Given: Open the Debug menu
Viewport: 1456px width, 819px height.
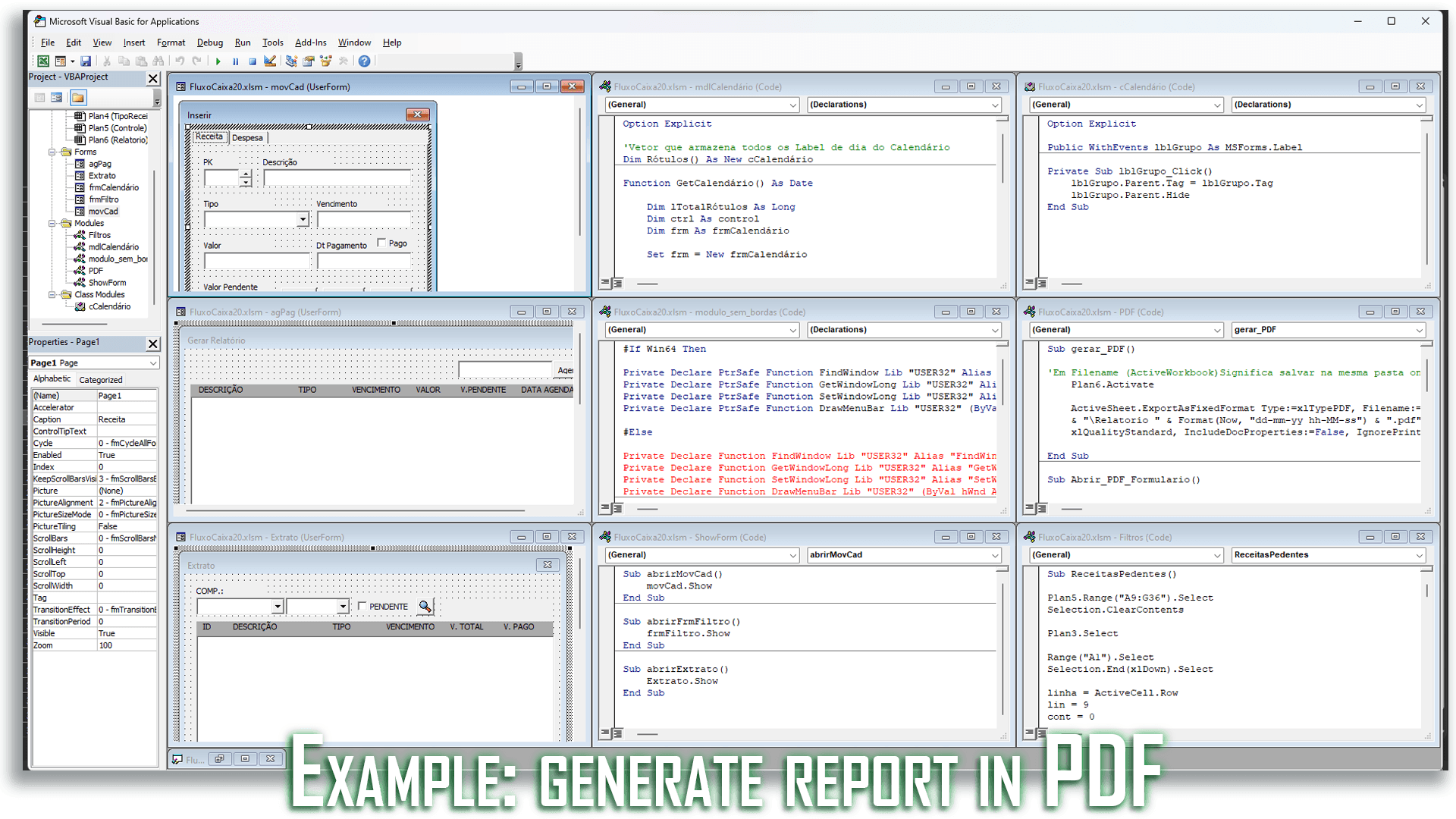Looking at the screenshot, I should pos(209,42).
